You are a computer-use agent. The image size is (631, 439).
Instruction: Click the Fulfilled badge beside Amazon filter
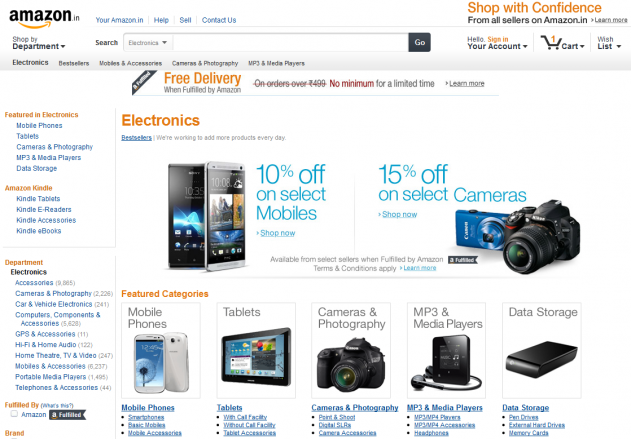(x=68, y=415)
